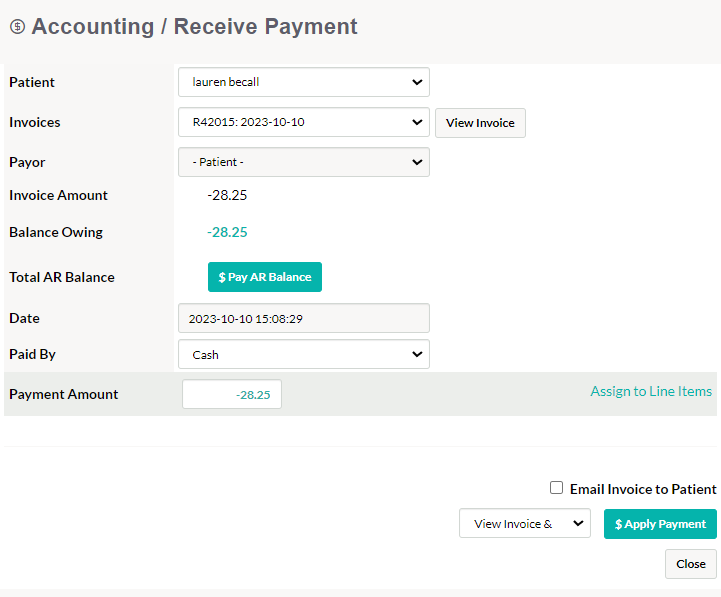
Task: Open the Patient dropdown showing lauren becall
Action: (304, 82)
